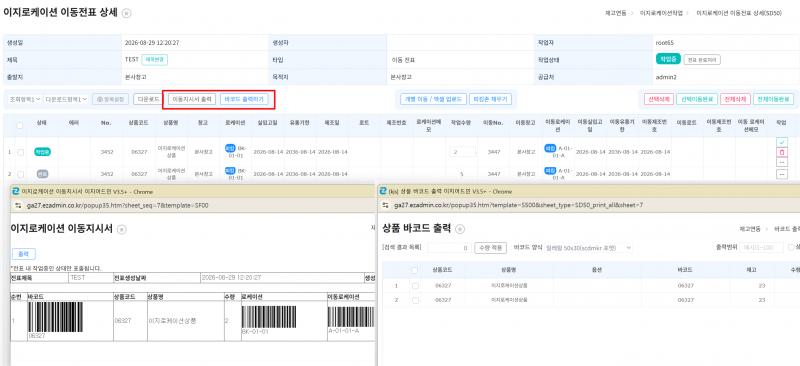Click the 이동지시서 출력 button

pyautogui.click(x=192, y=99)
